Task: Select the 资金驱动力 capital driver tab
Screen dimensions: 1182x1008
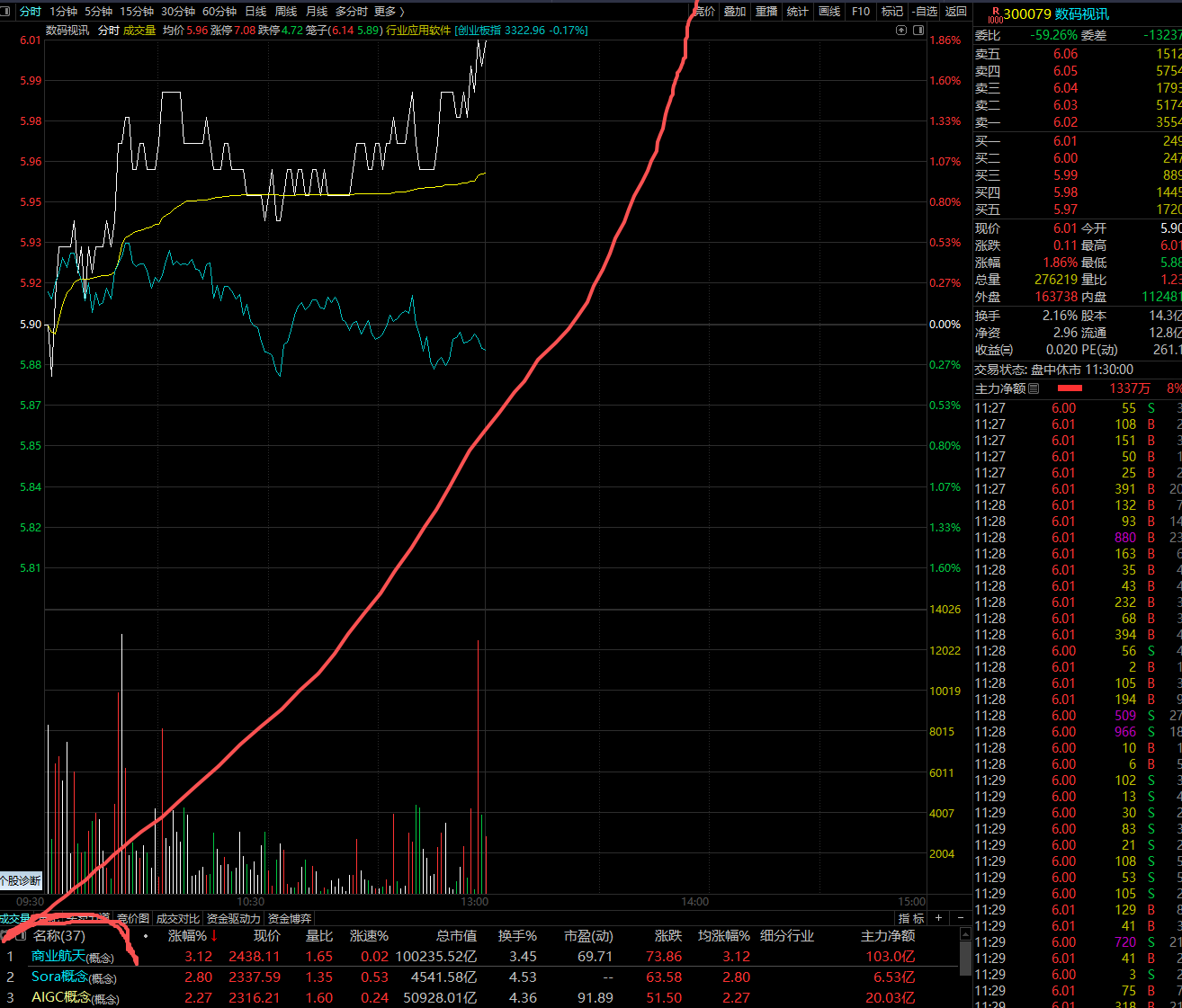Action: click(233, 919)
